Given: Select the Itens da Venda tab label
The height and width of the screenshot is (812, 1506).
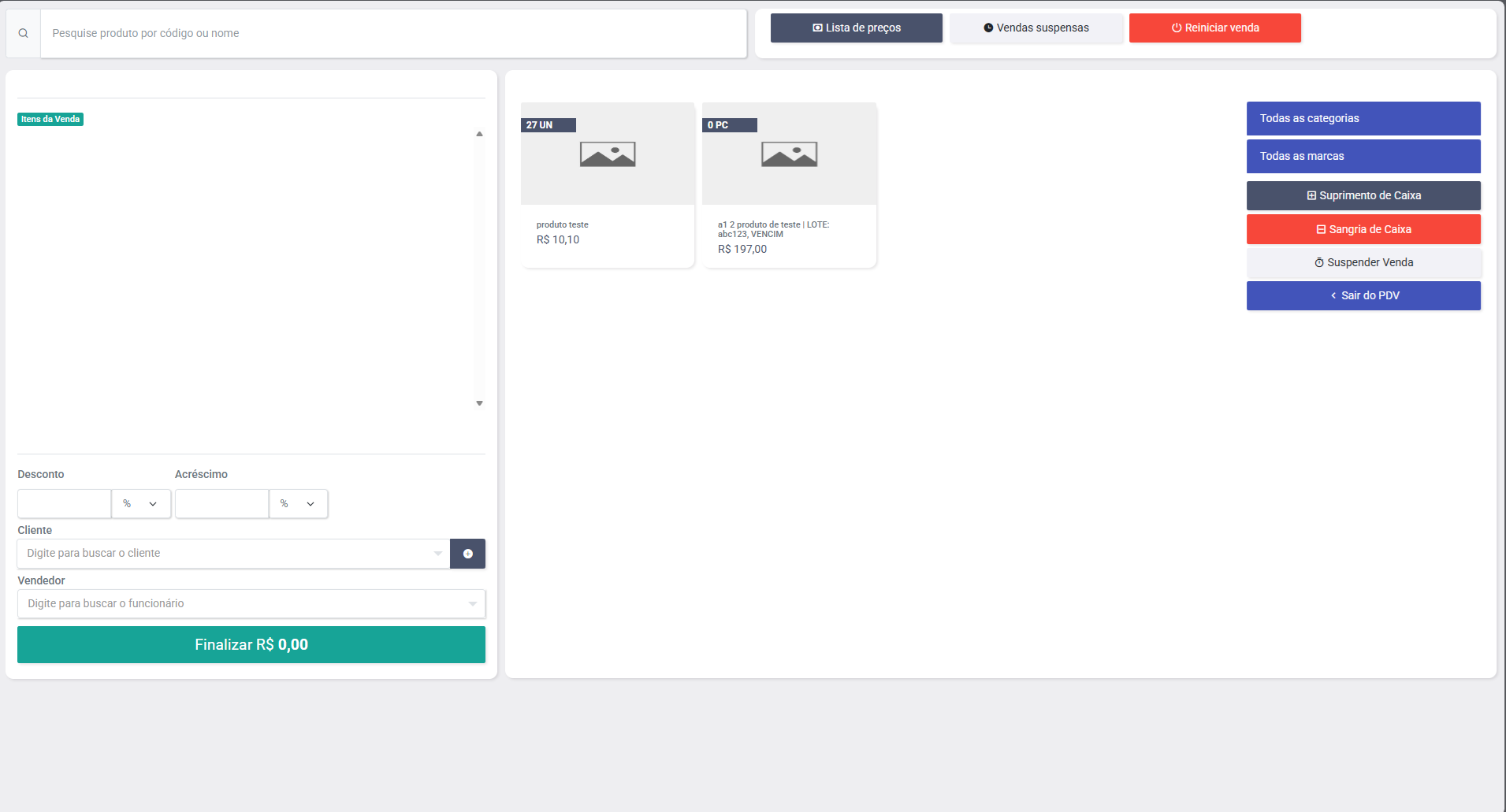Looking at the screenshot, I should point(50,119).
